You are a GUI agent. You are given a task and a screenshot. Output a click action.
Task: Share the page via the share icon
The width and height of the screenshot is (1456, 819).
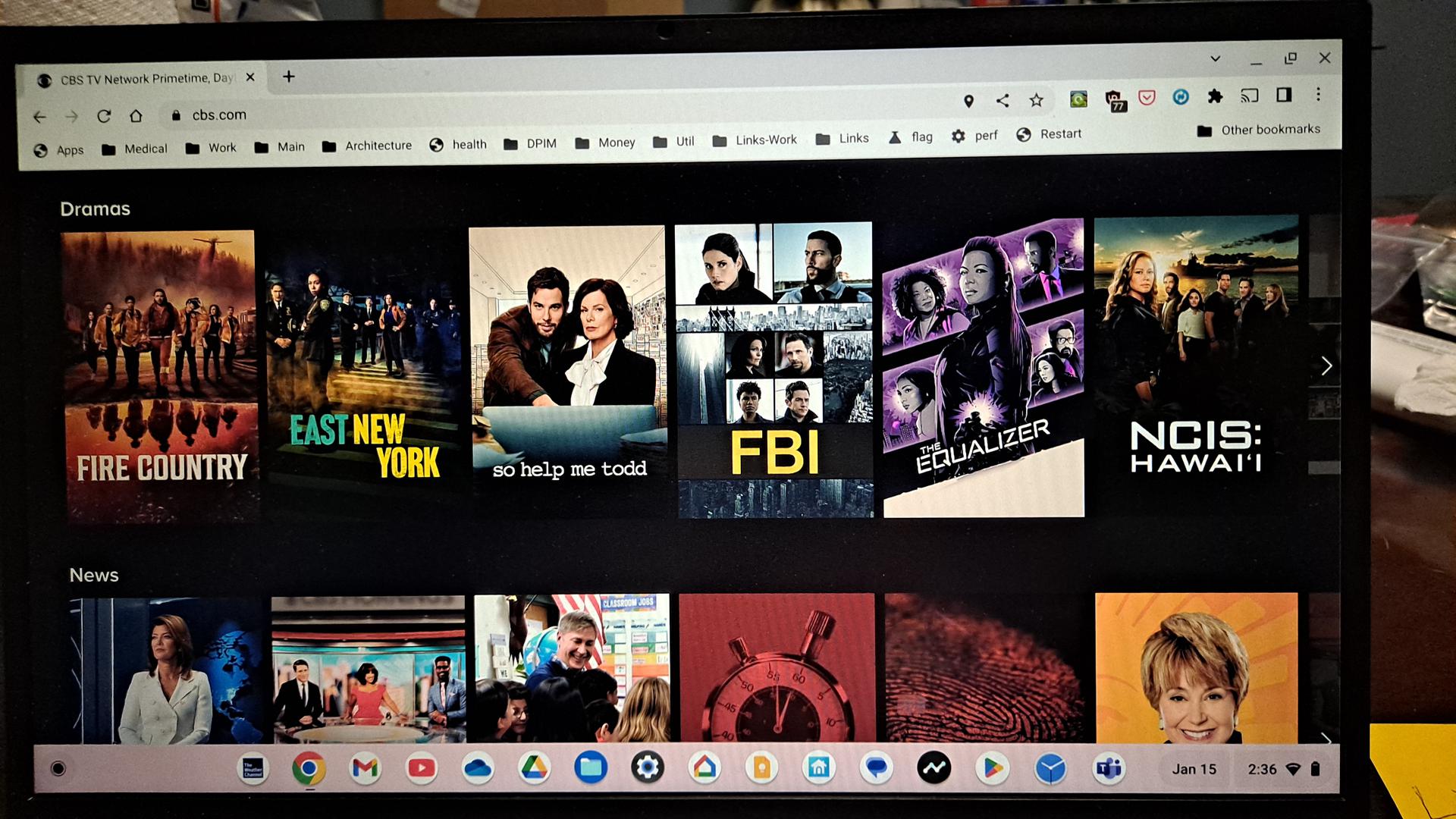1003,99
